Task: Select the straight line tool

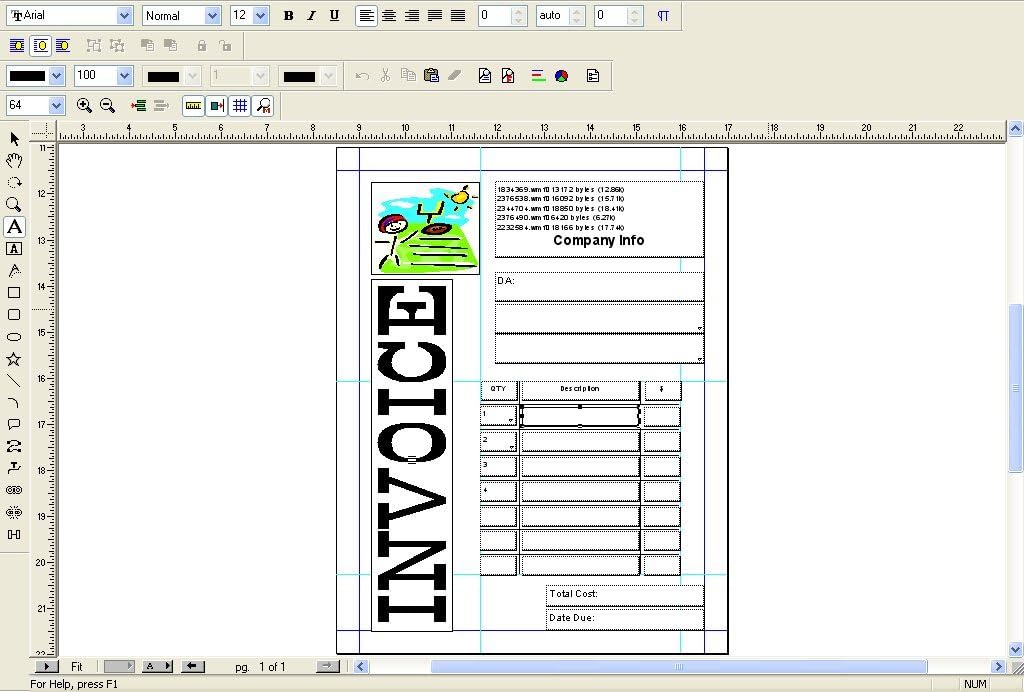Action: (x=14, y=381)
